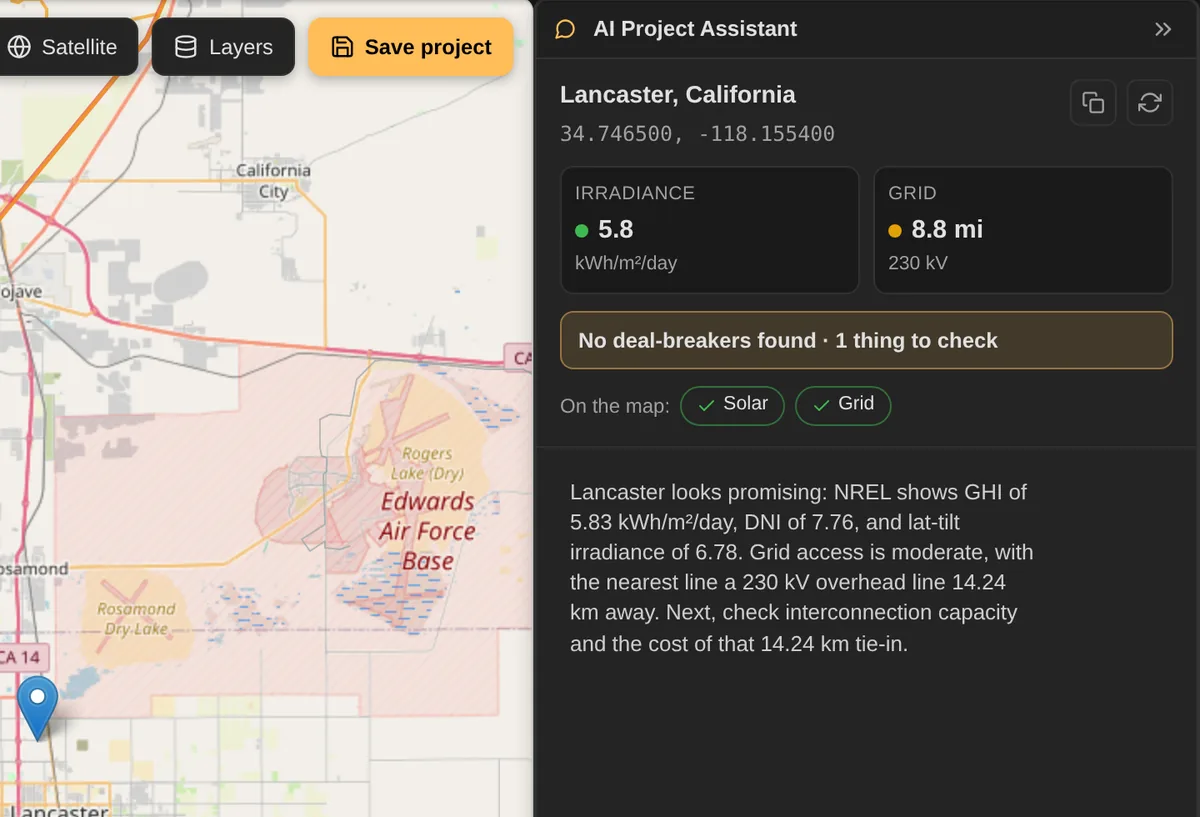Click the 'On the map:' label
This screenshot has width=1200, height=817.
click(615, 406)
